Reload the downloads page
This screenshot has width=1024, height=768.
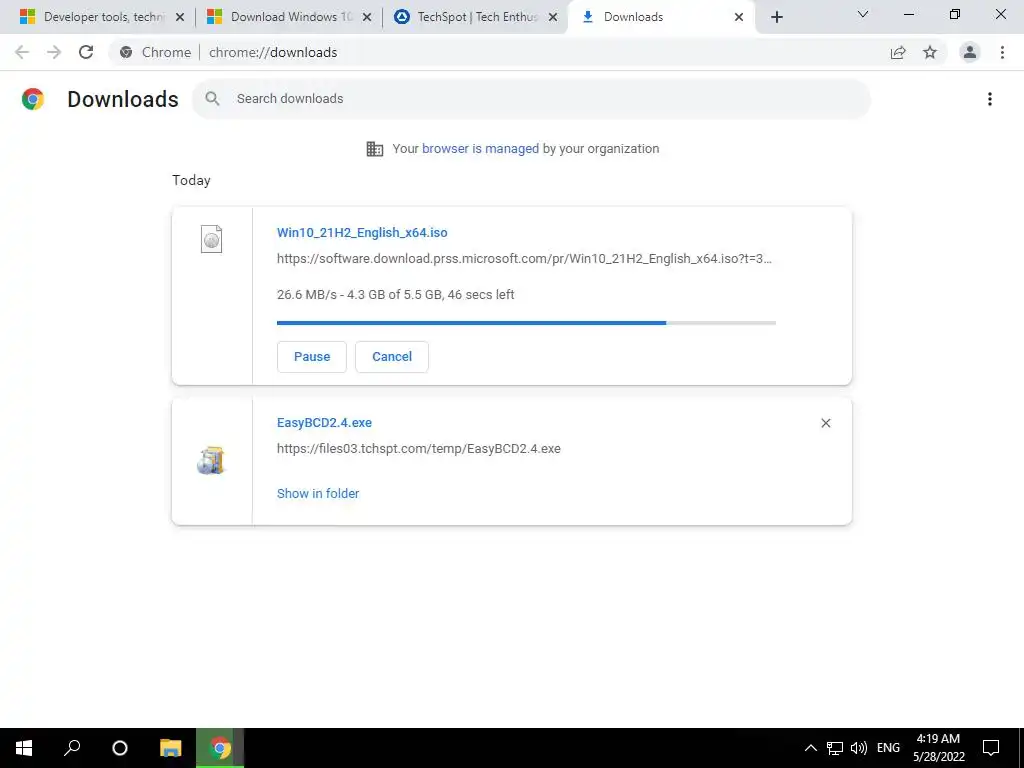(x=86, y=52)
